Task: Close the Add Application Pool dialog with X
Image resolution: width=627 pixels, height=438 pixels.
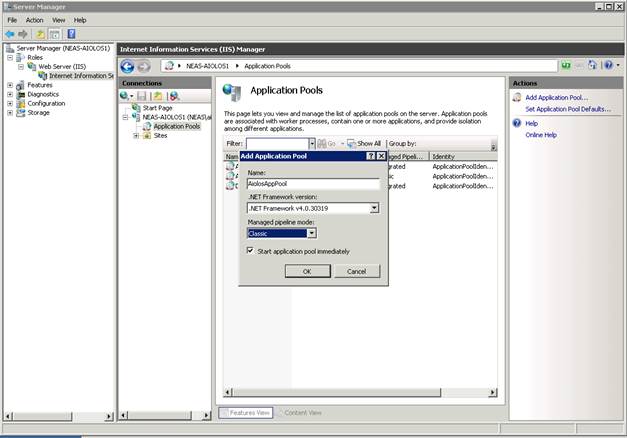Action: tap(381, 156)
